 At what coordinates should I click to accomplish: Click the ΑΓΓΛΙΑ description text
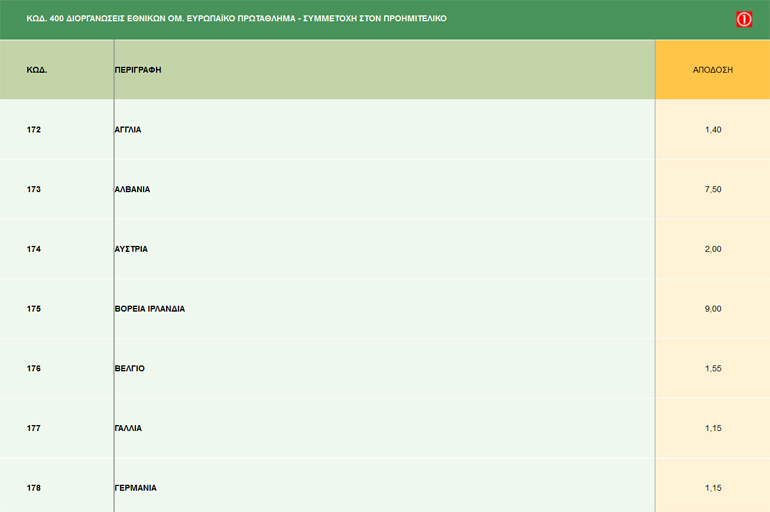coord(128,130)
